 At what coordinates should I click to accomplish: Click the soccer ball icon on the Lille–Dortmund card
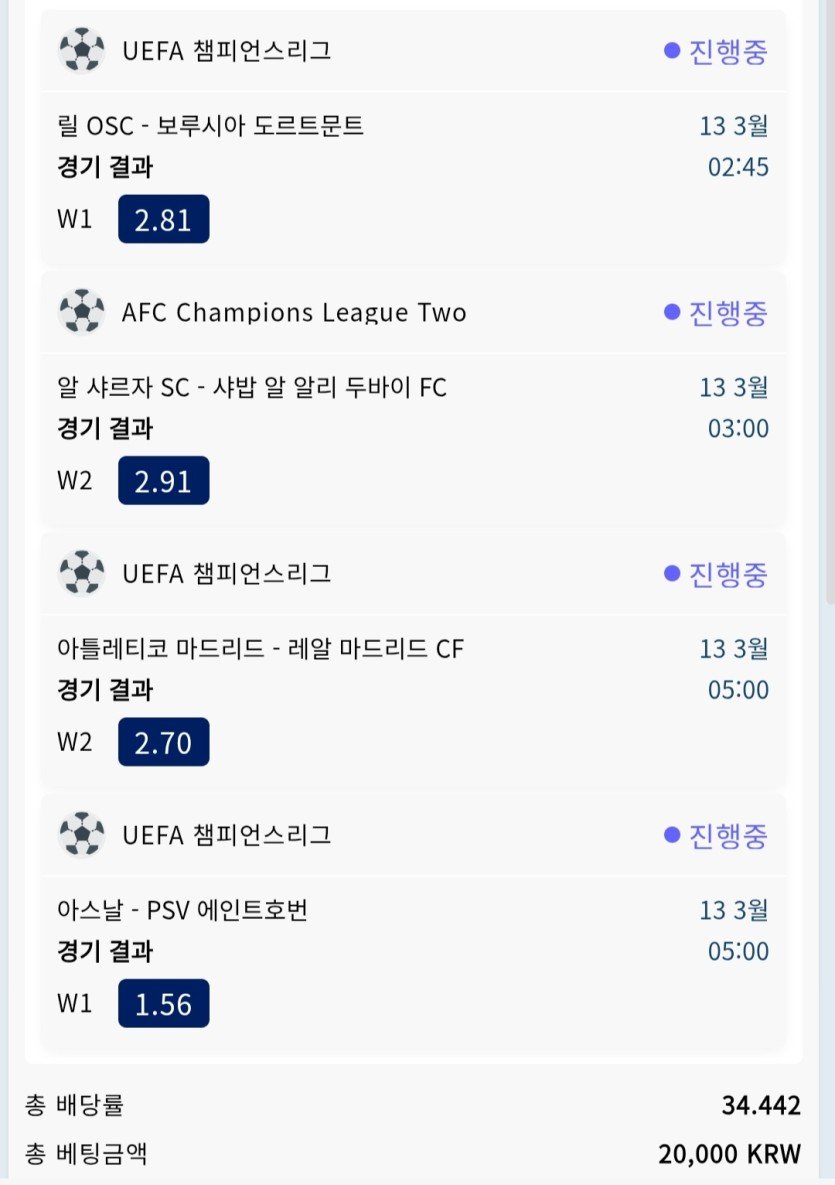(x=81, y=50)
